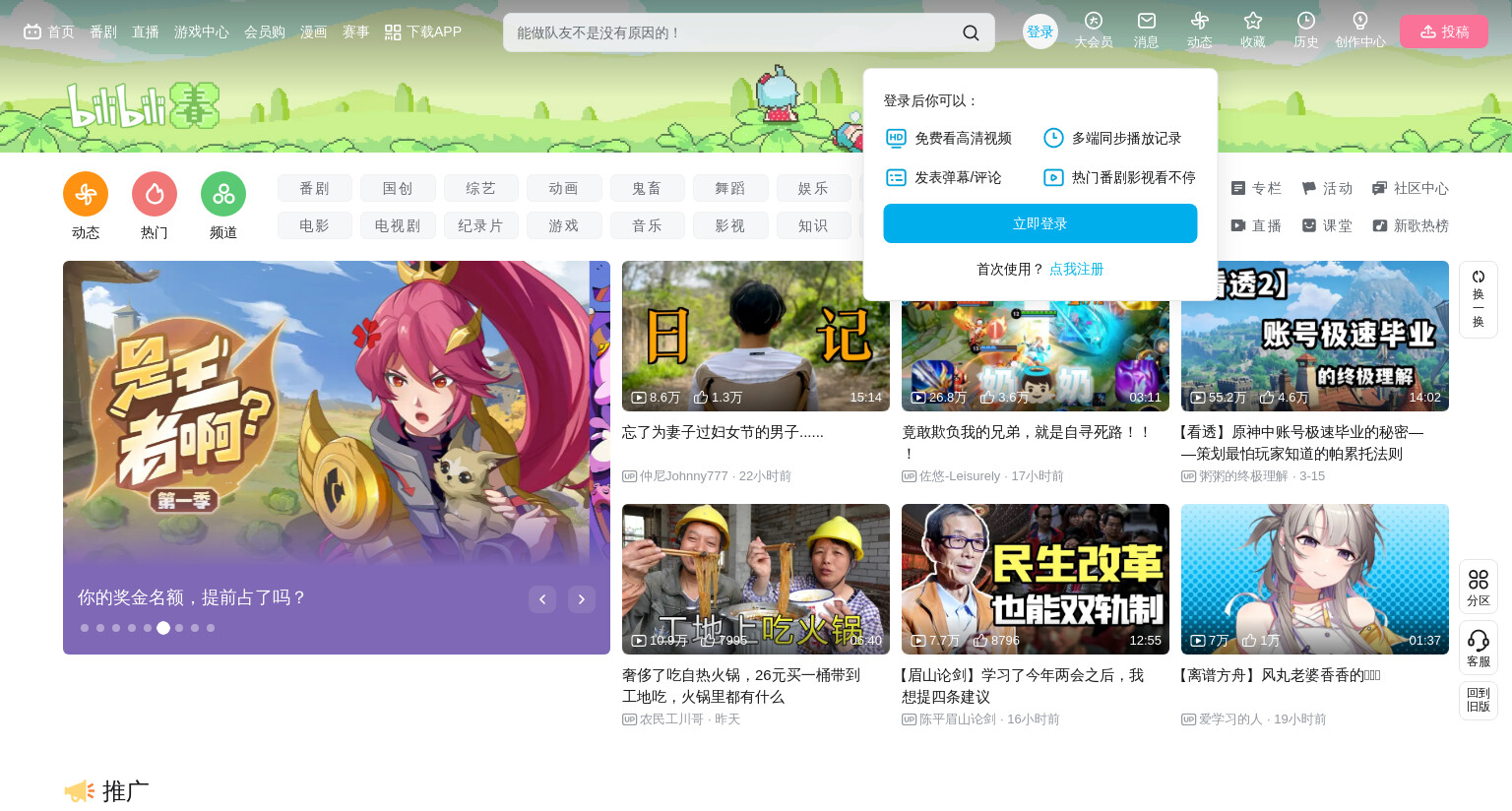Open the 番剧 category tag
1512x811 pixels.
click(315, 188)
